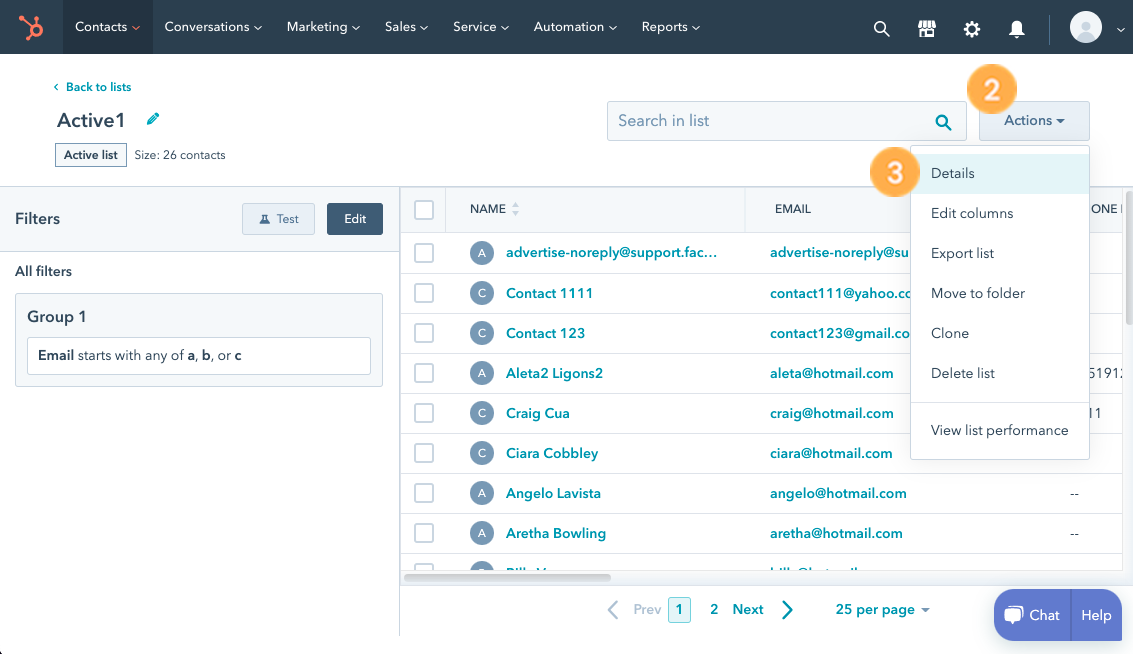This screenshot has height=654, width=1133.
Task: Click the EMAIL column header
Action: pos(793,209)
